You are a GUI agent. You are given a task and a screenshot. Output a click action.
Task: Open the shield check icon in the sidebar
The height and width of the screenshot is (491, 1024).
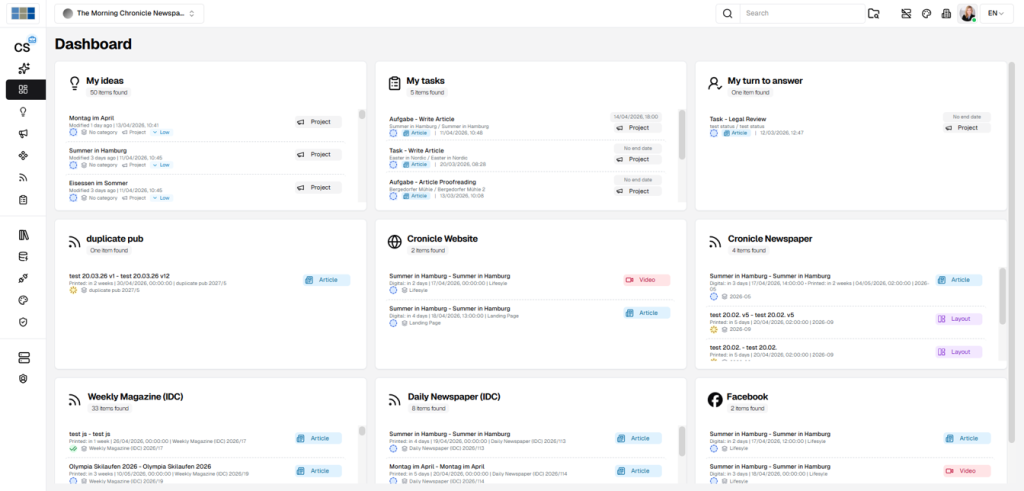(23, 322)
